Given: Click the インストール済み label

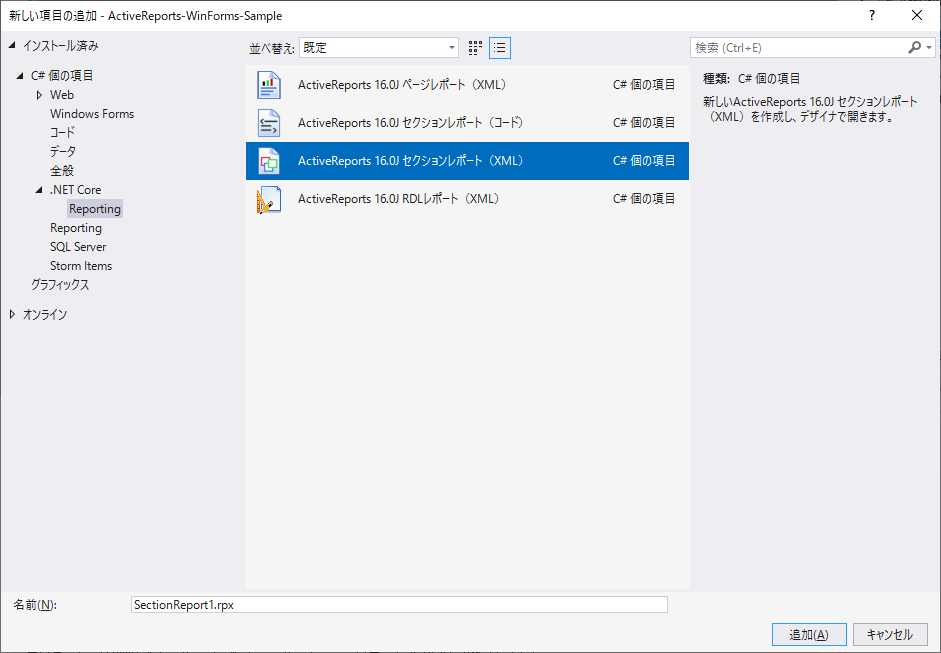Looking at the screenshot, I should coord(61,46).
